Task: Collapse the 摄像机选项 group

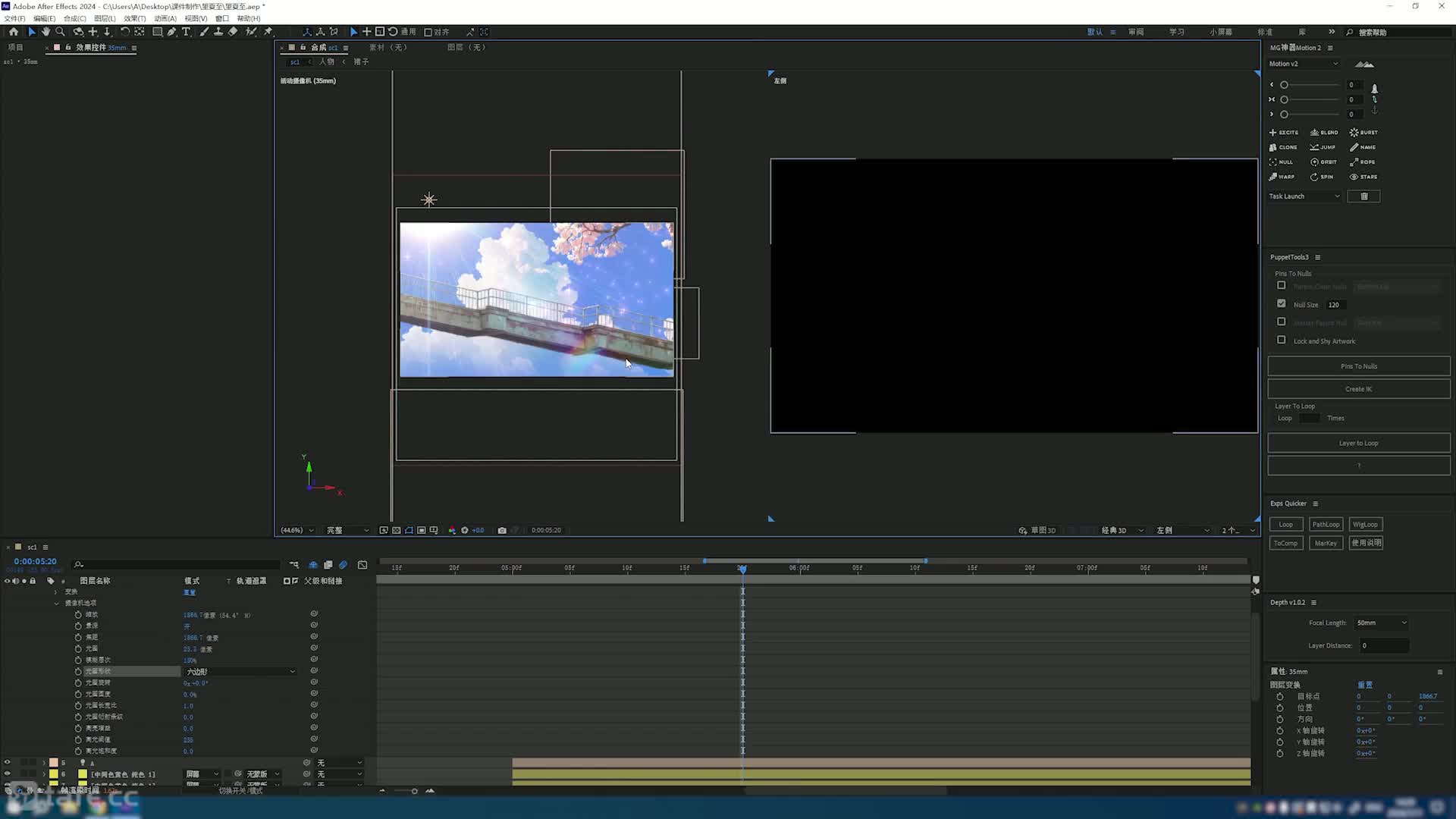Action: (x=56, y=603)
